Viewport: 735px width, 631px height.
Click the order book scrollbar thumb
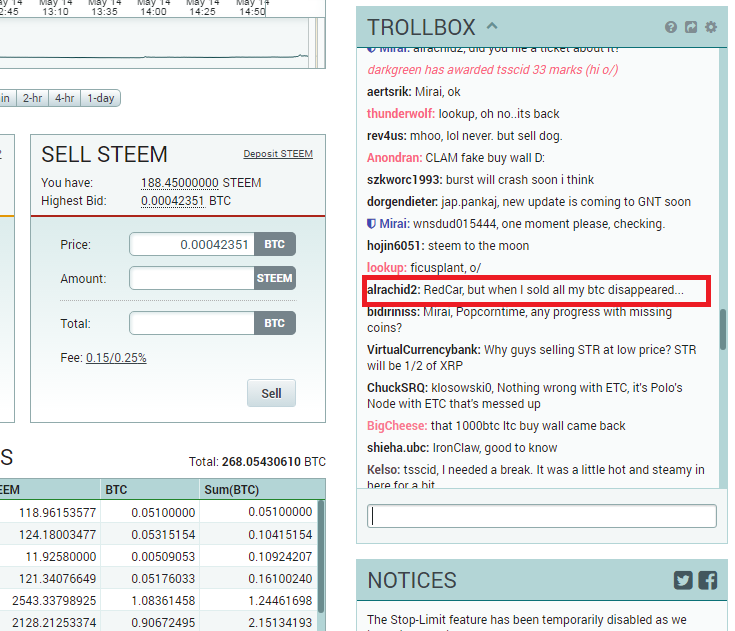[321, 557]
